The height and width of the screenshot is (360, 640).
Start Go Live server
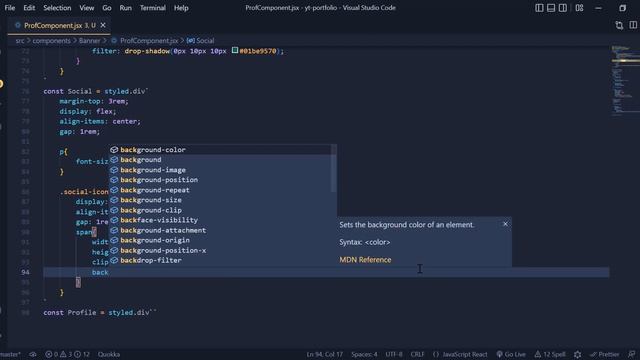point(511,354)
